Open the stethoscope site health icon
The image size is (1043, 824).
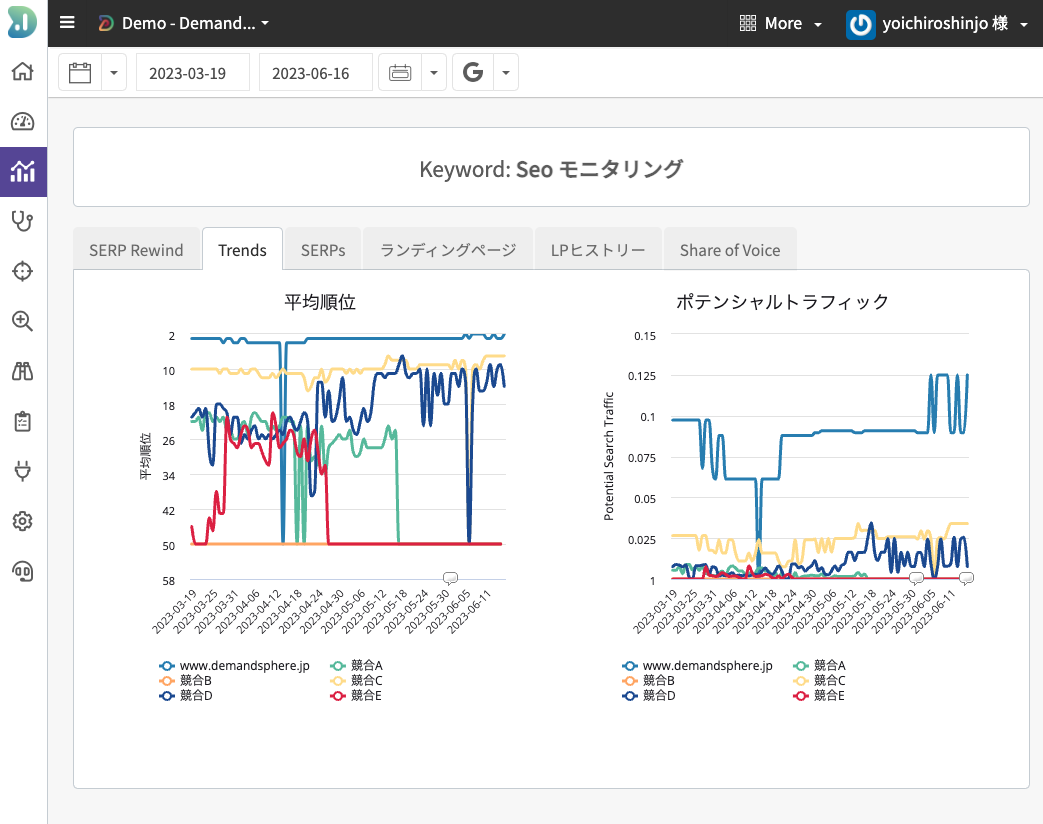tap(23, 221)
